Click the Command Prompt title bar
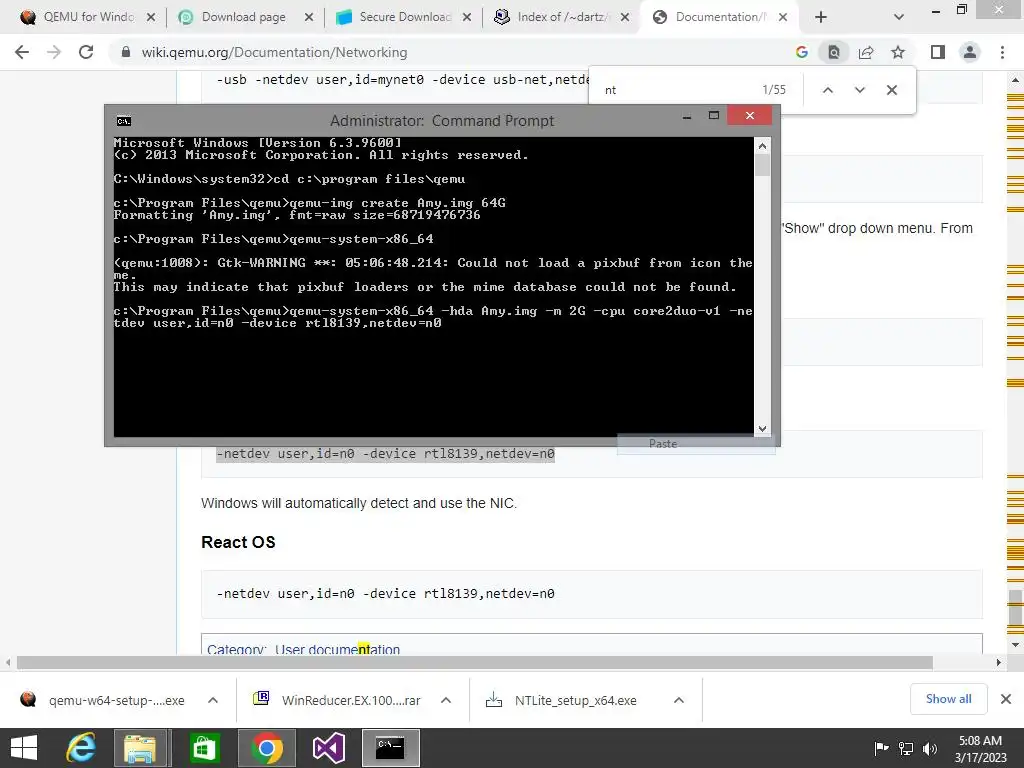Viewport: 1024px width, 768px height. [441, 121]
